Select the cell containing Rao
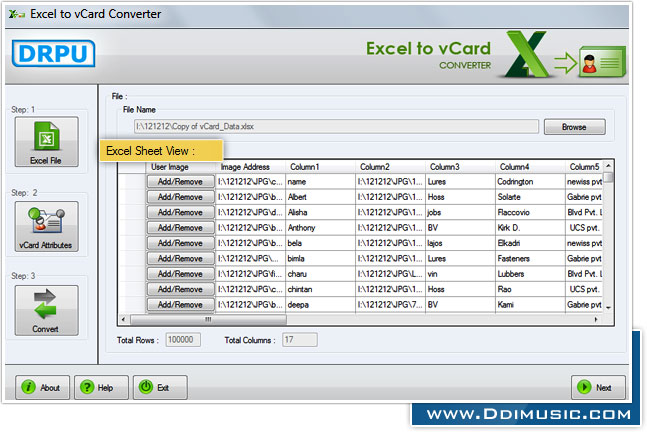 [530, 289]
